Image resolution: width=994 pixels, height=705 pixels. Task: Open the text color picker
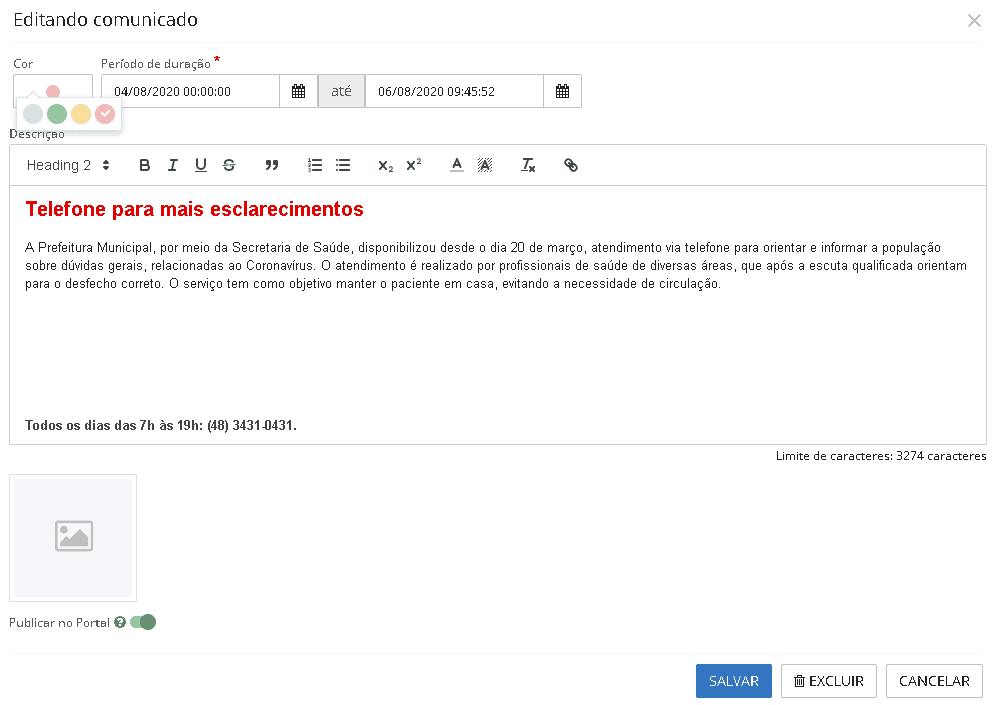pos(457,165)
